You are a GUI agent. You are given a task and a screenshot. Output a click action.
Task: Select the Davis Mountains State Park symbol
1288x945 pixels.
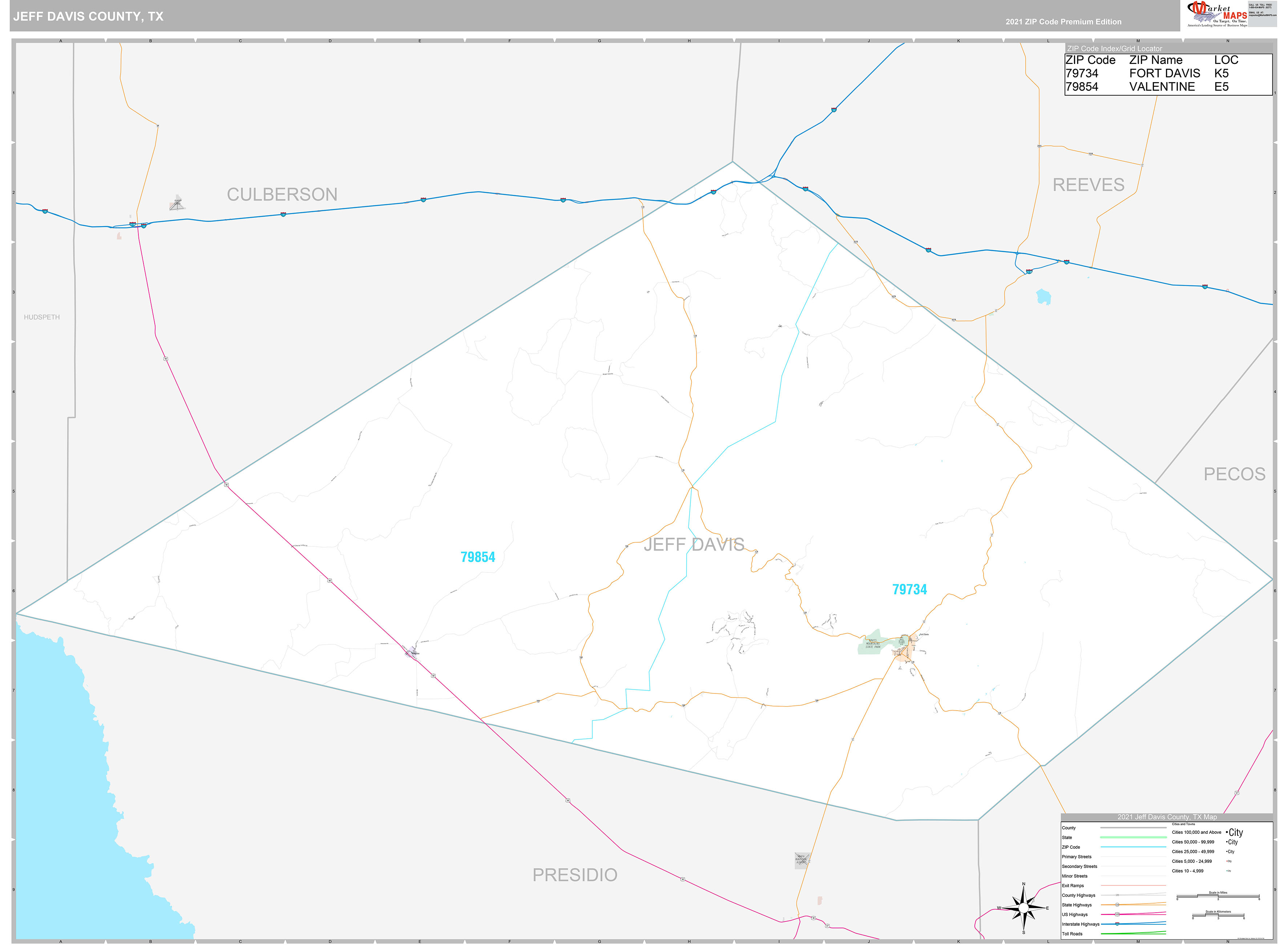873,644
